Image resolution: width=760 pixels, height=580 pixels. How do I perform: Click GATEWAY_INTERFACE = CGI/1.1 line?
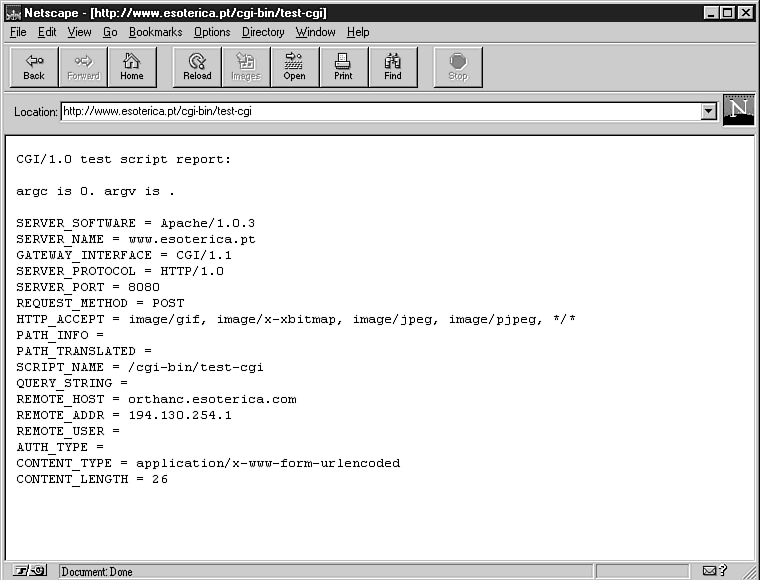pyautogui.click(x=124, y=255)
